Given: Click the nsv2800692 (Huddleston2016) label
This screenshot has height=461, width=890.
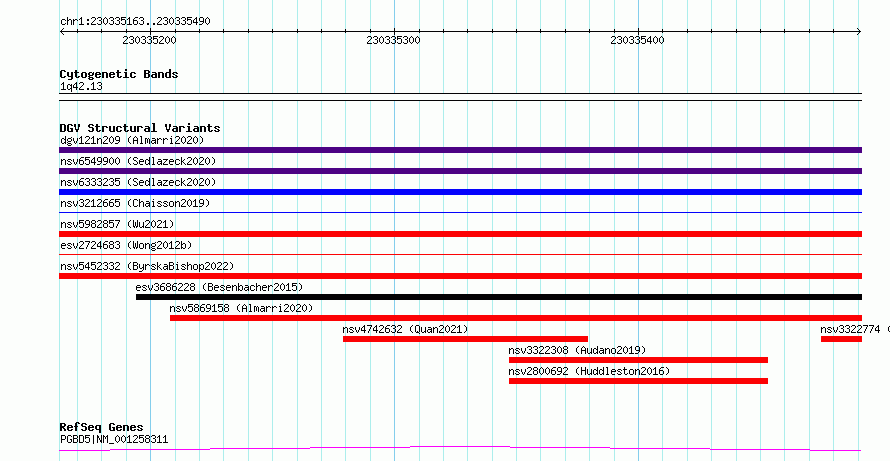Looking at the screenshot, I should [589, 371].
